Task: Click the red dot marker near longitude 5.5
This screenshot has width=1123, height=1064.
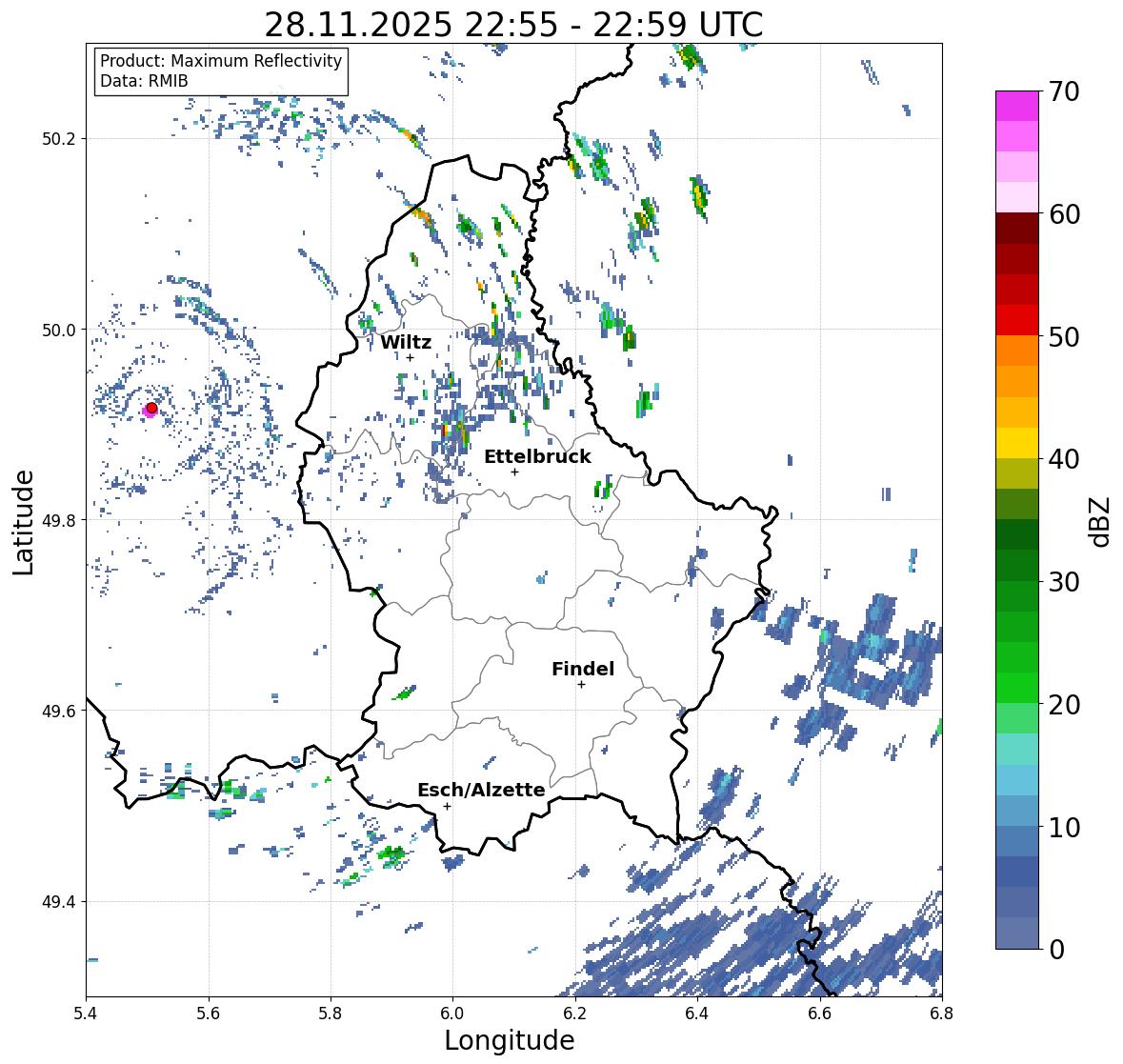Action: coord(151,408)
